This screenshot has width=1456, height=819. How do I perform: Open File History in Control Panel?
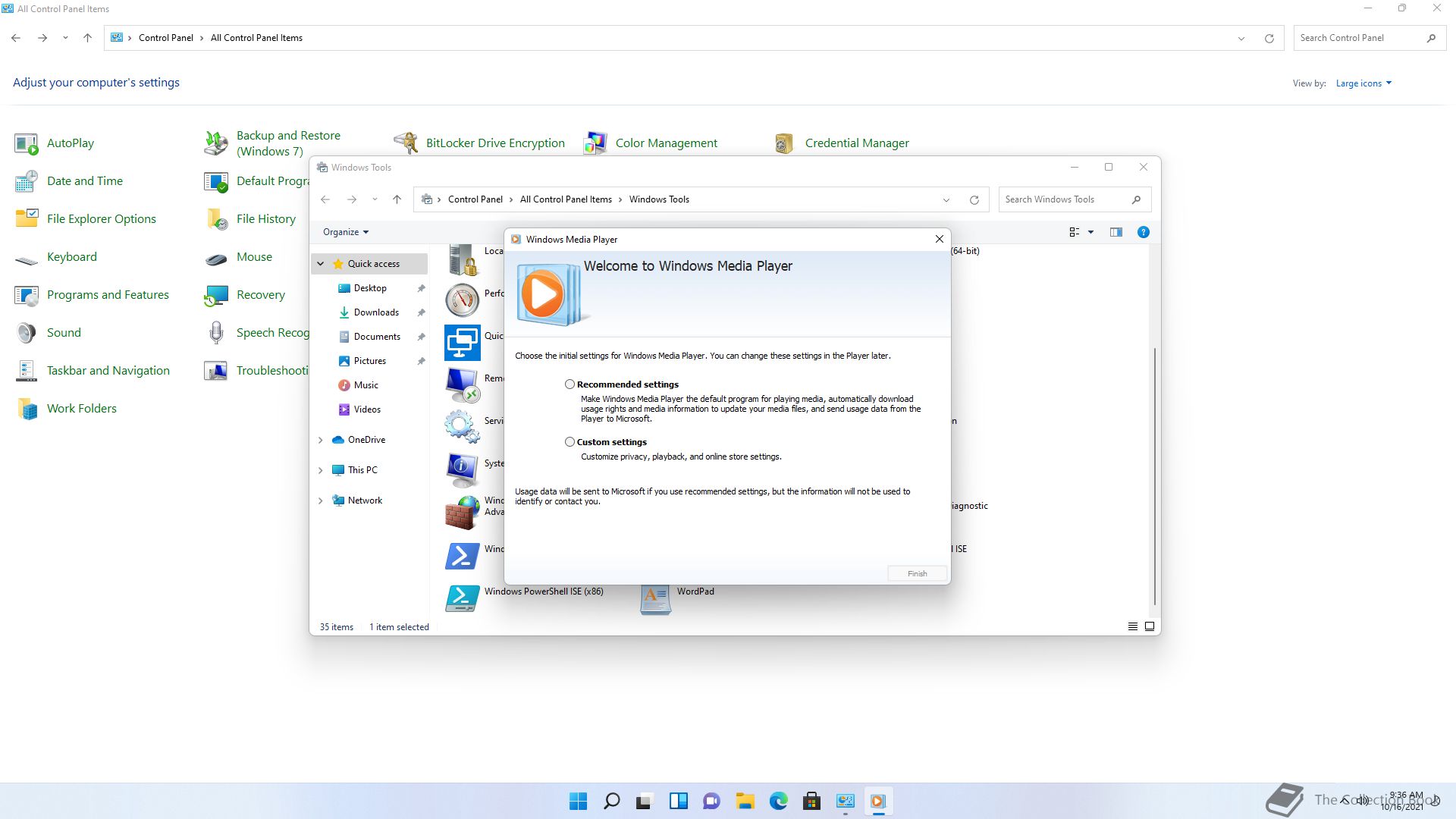point(250,219)
